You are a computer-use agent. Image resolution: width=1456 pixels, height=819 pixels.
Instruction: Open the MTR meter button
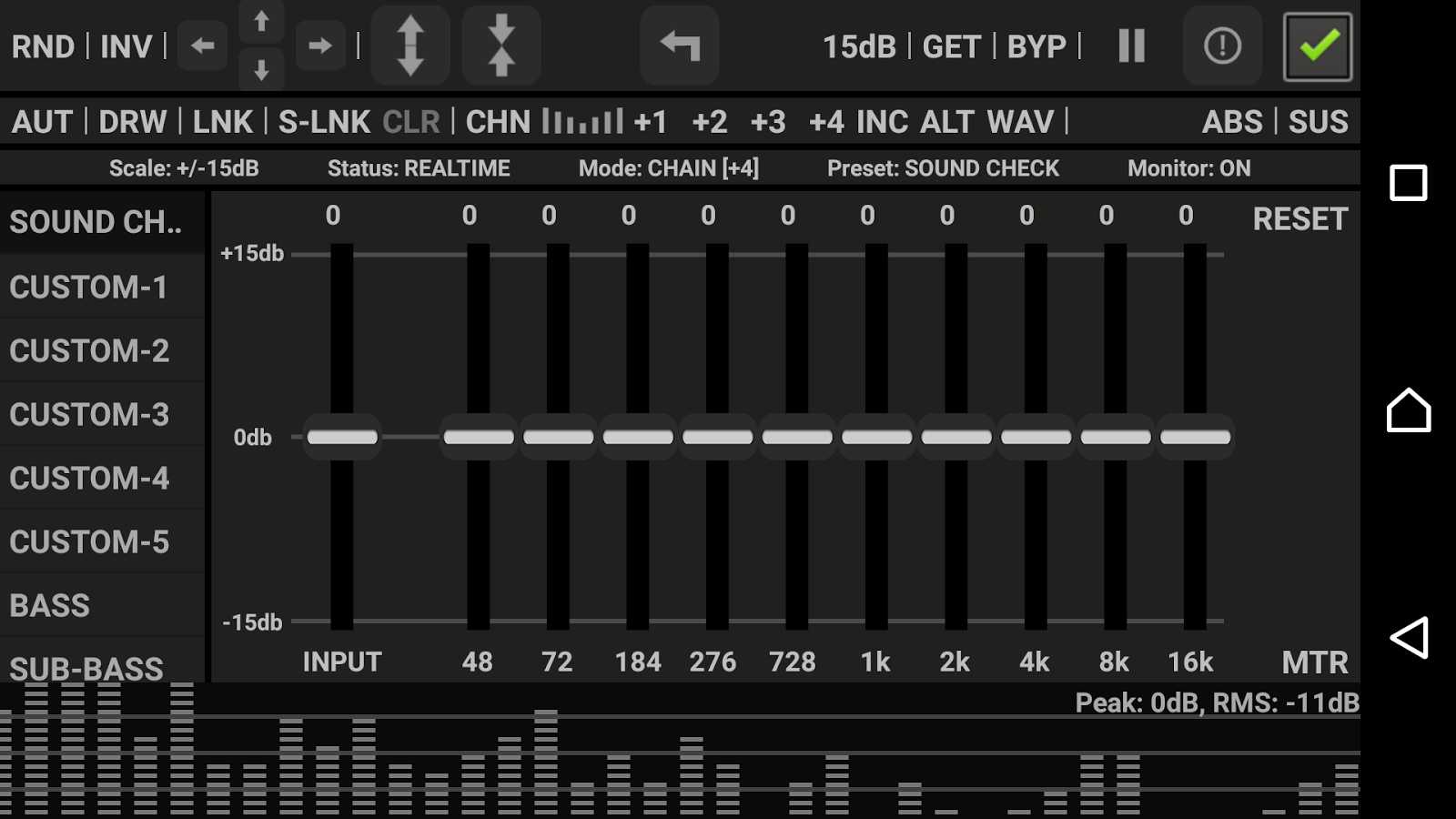click(1315, 662)
